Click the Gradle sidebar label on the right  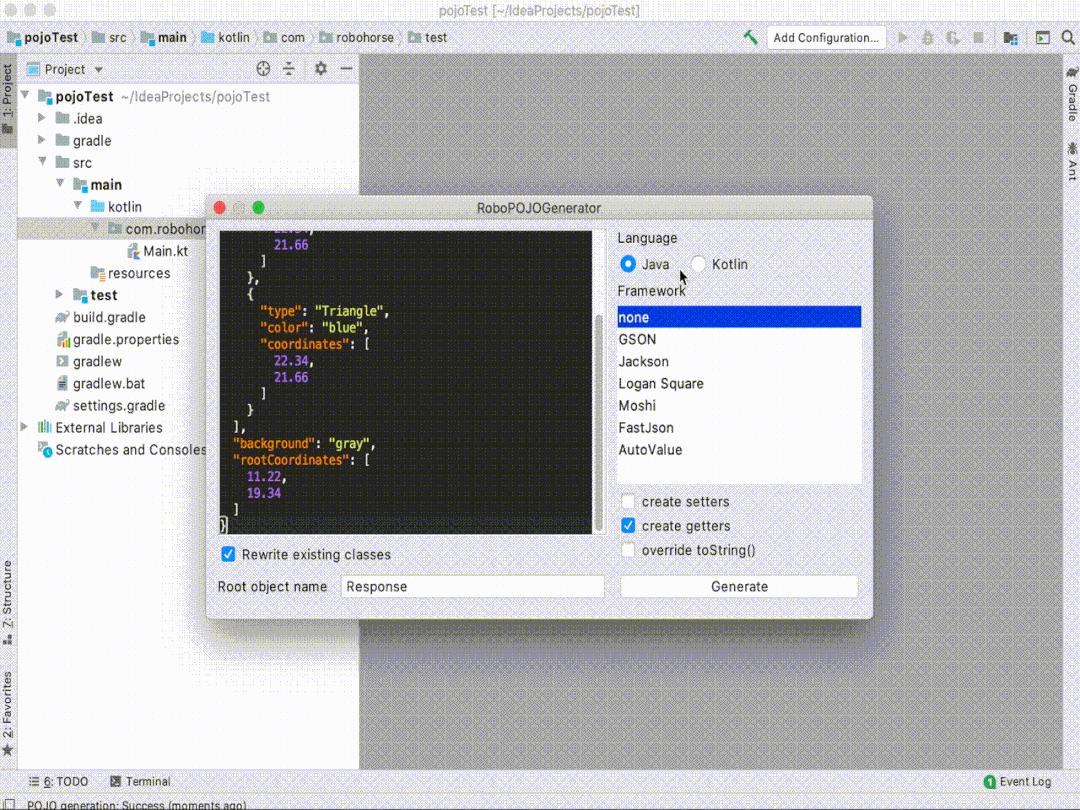(x=1072, y=98)
